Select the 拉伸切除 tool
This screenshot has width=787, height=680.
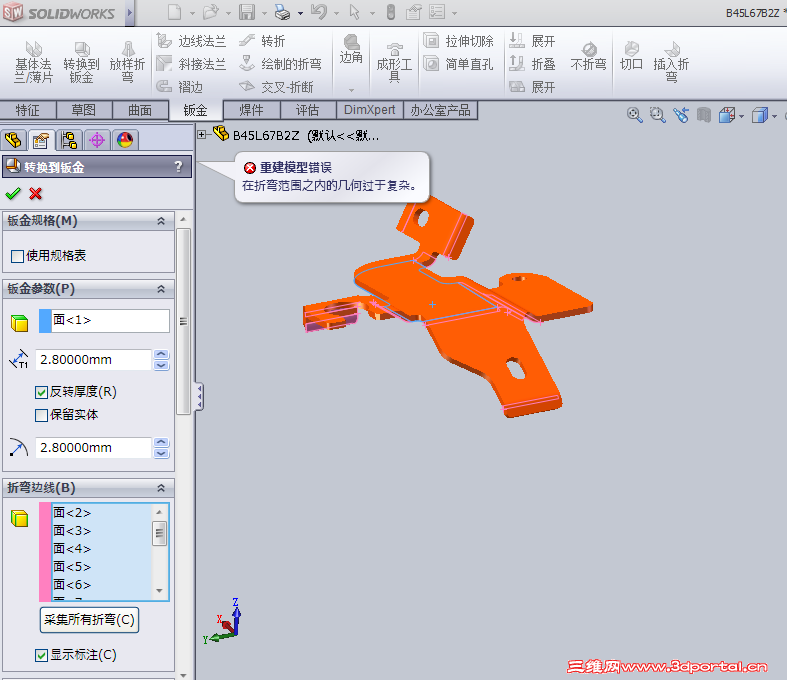pos(458,41)
